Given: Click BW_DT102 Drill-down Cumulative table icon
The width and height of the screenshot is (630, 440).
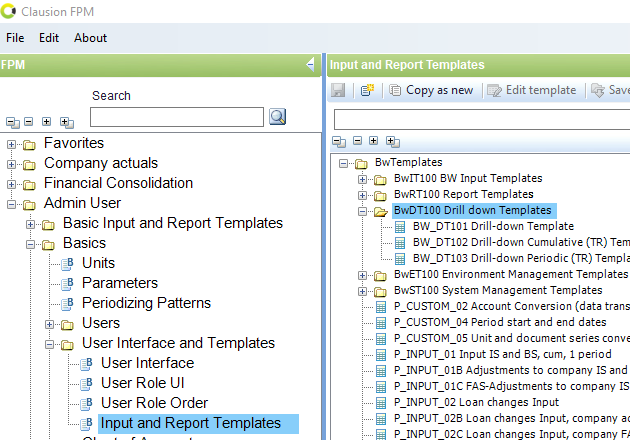Looking at the screenshot, I should click(x=400, y=243).
